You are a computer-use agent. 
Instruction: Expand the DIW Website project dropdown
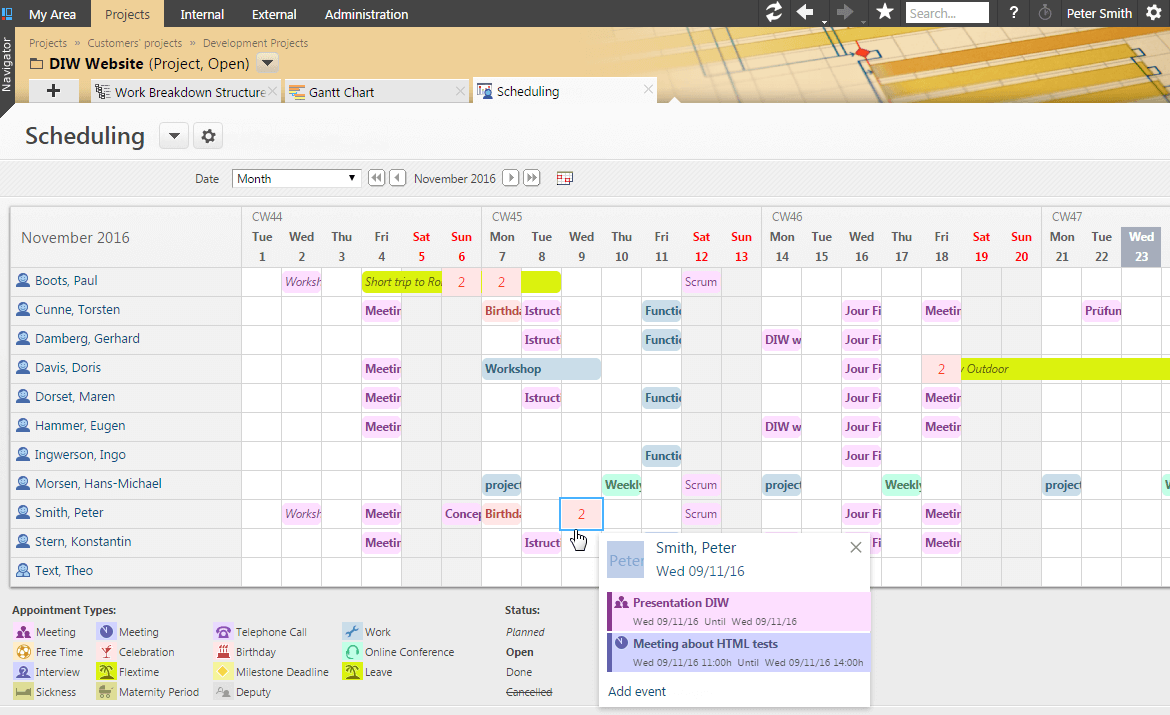click(268, 63)
